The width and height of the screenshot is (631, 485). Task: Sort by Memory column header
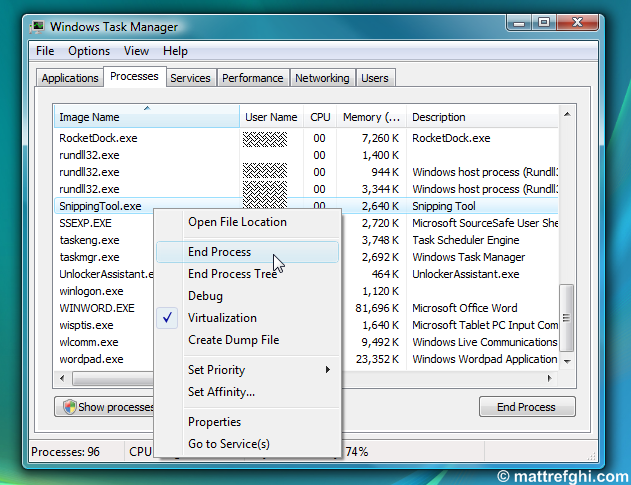(x=371, y=117)
